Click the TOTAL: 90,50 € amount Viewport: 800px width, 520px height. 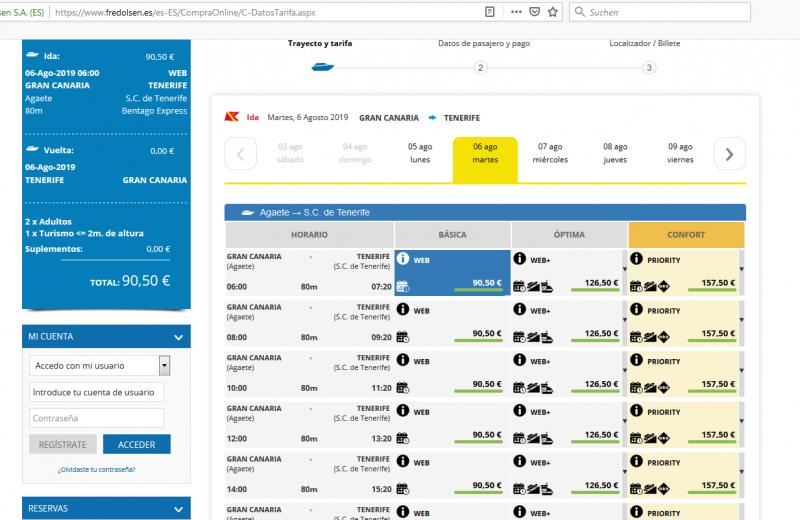coord(130,281)
